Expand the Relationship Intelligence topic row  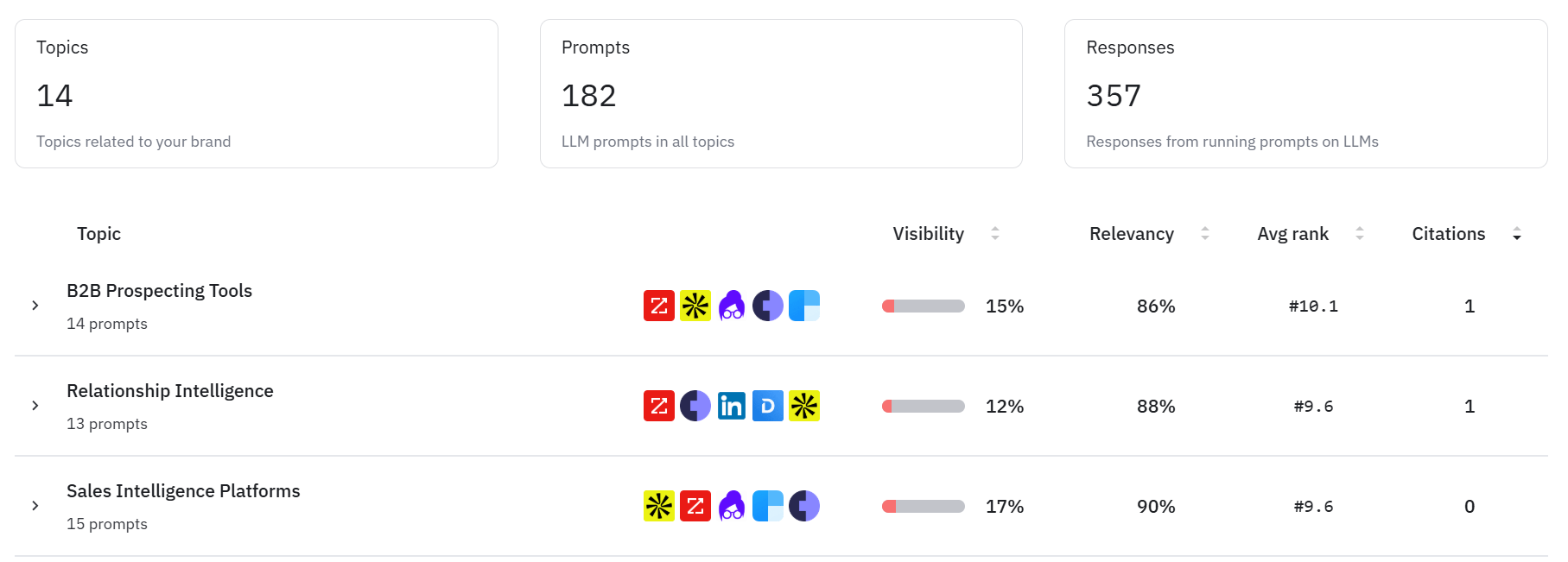pos(35,406)
